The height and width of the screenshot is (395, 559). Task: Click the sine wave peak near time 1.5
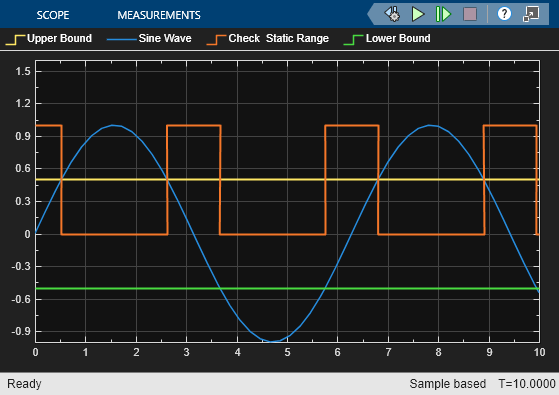[x=113, y=125]
